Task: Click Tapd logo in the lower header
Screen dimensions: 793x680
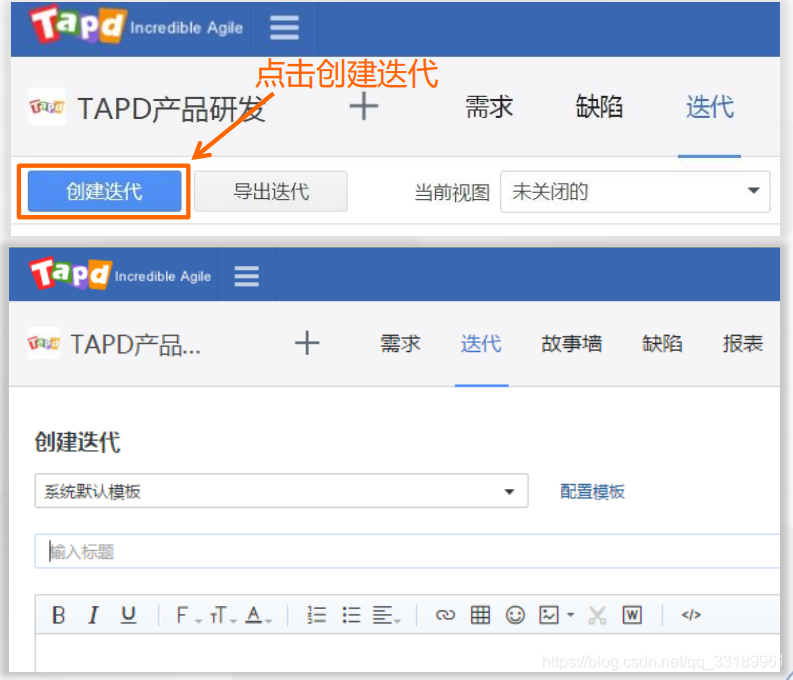Action: pos(70,273)
